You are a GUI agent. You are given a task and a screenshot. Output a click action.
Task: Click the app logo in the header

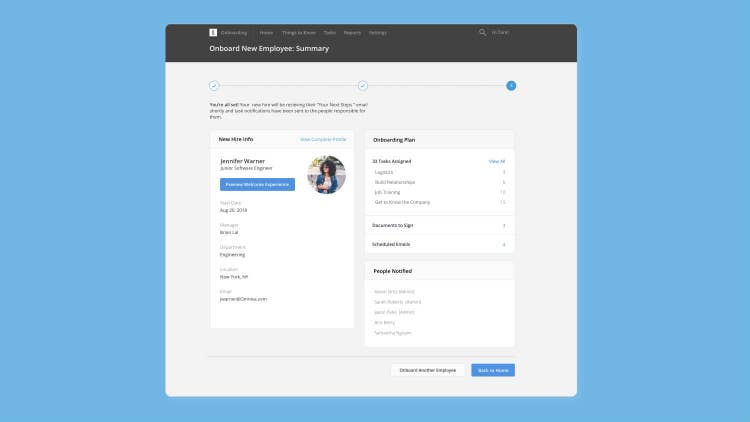[213, 33]
